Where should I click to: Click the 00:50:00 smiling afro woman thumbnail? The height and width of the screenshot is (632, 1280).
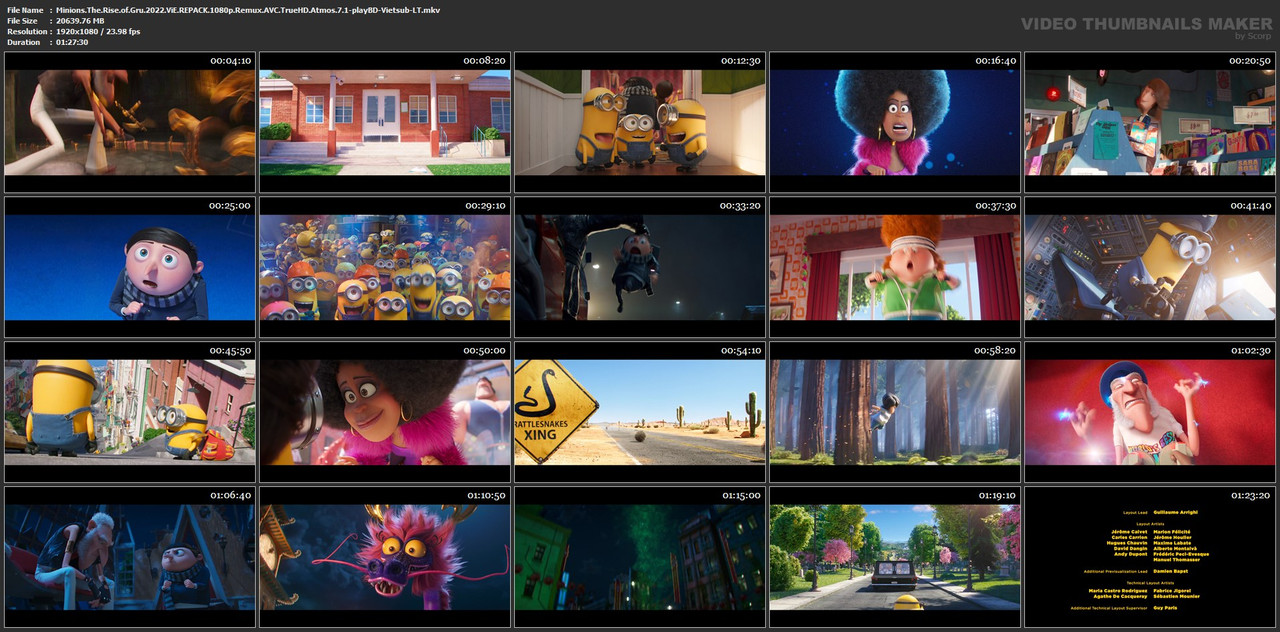point(385,412)
